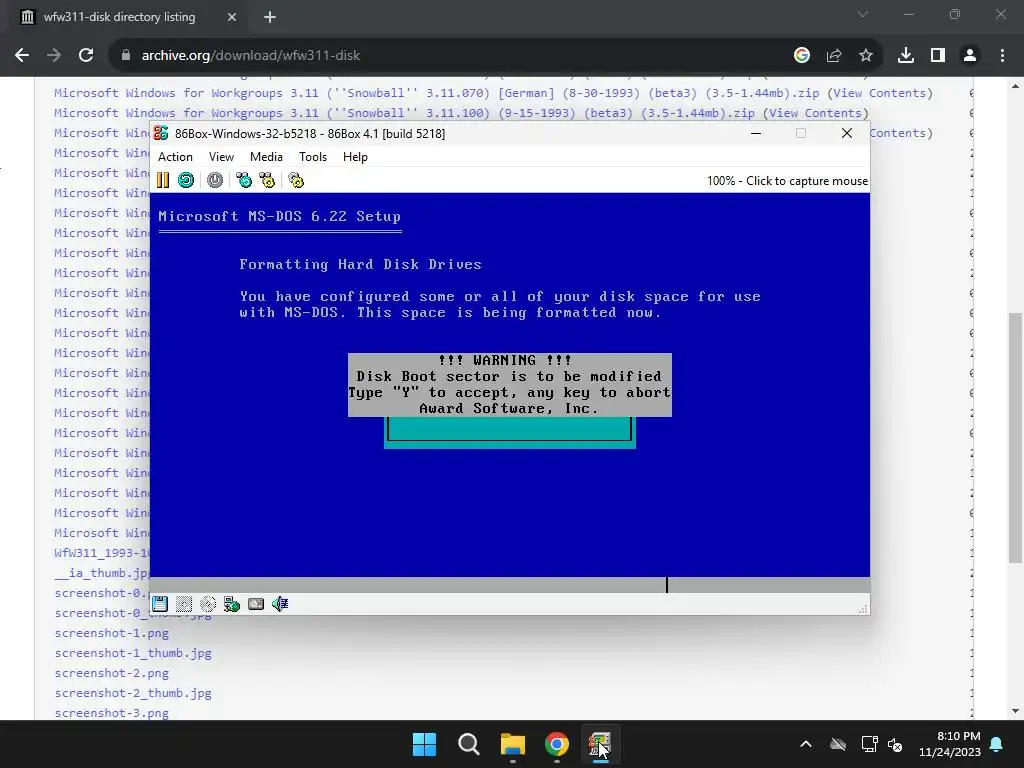
Task: Pause the emulation in 86Box toolbar
Action: click(x=163, y=180)
